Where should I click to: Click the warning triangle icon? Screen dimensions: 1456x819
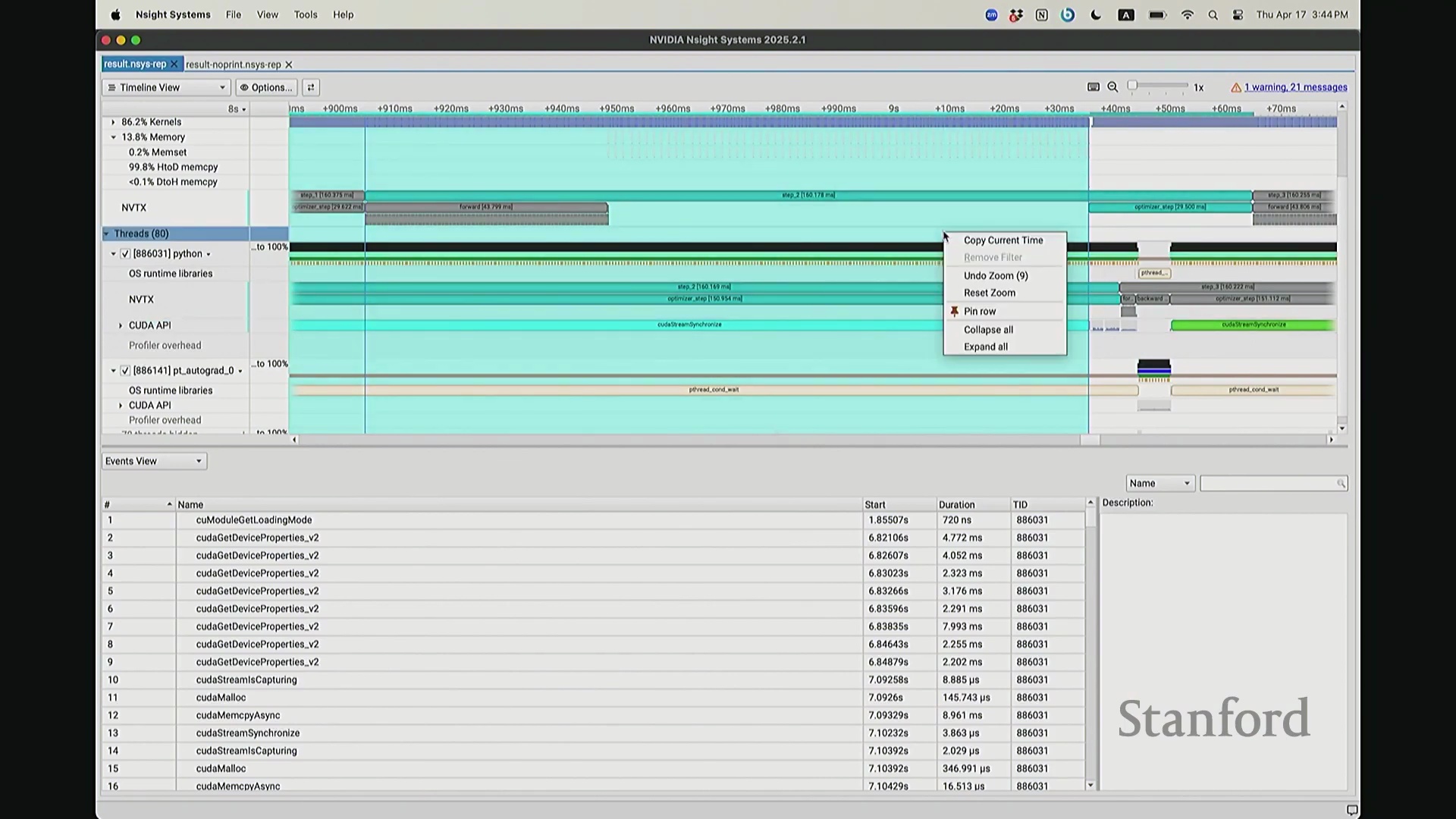pyautogui.click(x=1236, y=88)
